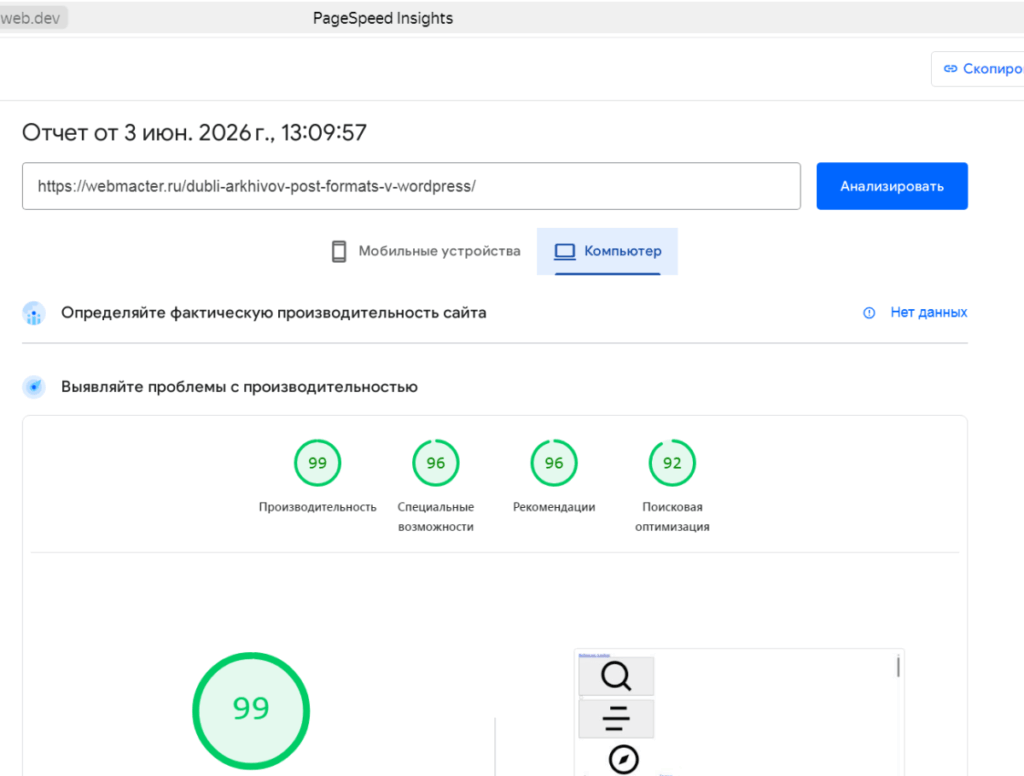This screenshot has height=776, width=1024.
Task: Select the Компьютер tab
Action: click(607, 251)
